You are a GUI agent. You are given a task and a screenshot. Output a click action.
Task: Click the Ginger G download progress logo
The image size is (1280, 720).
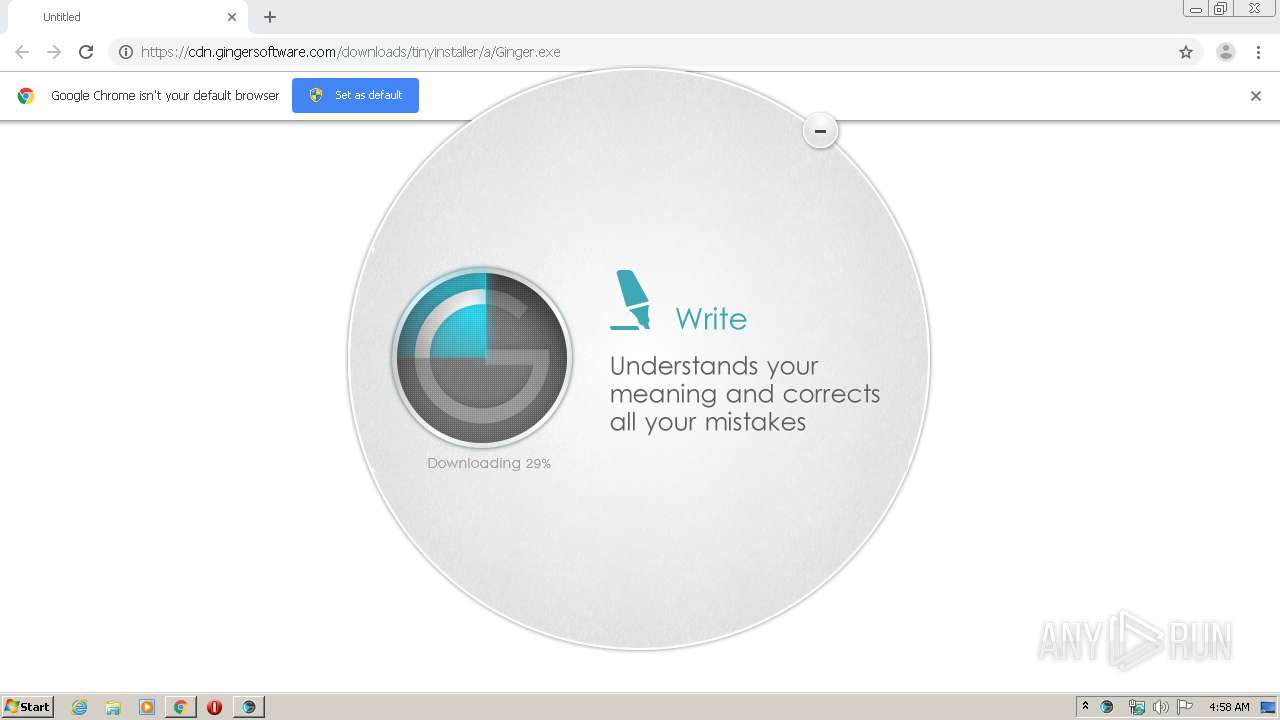pos(482,356)
